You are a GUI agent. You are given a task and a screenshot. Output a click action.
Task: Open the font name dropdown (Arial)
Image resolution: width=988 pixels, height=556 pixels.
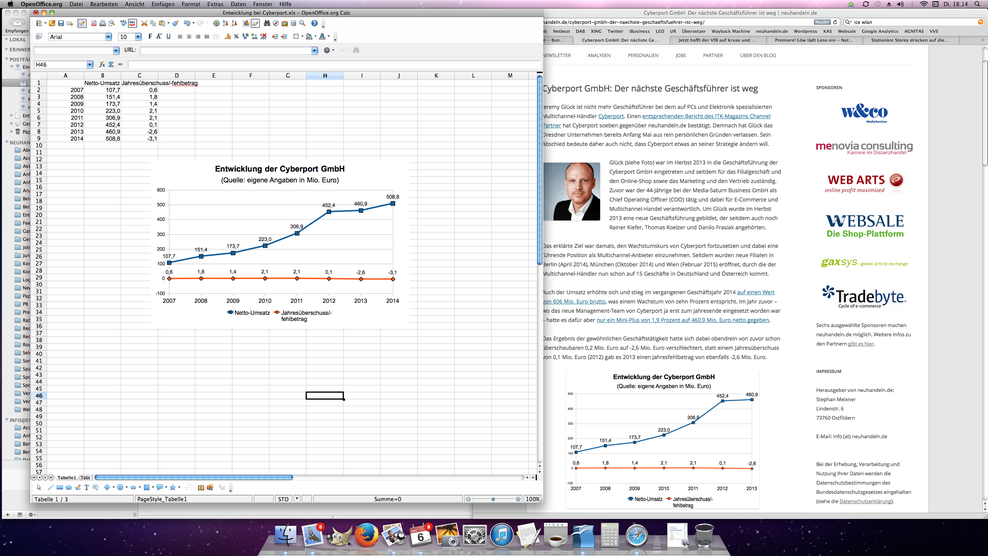(108, 37)
